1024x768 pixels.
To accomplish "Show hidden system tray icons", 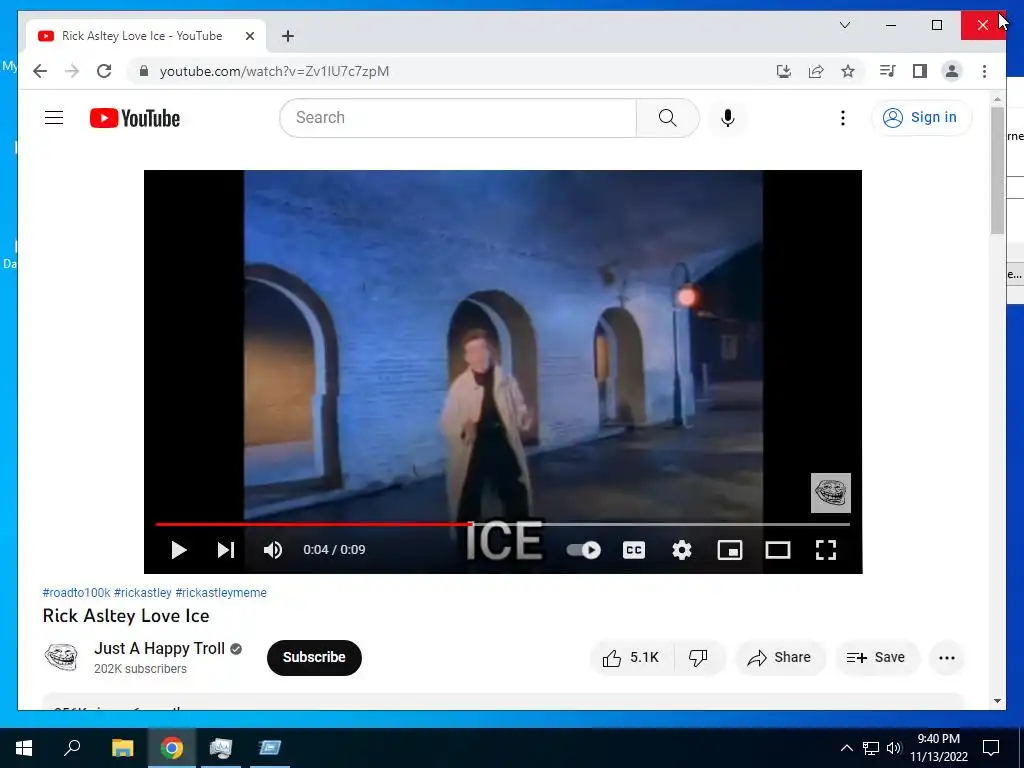I will click(846, 748).
